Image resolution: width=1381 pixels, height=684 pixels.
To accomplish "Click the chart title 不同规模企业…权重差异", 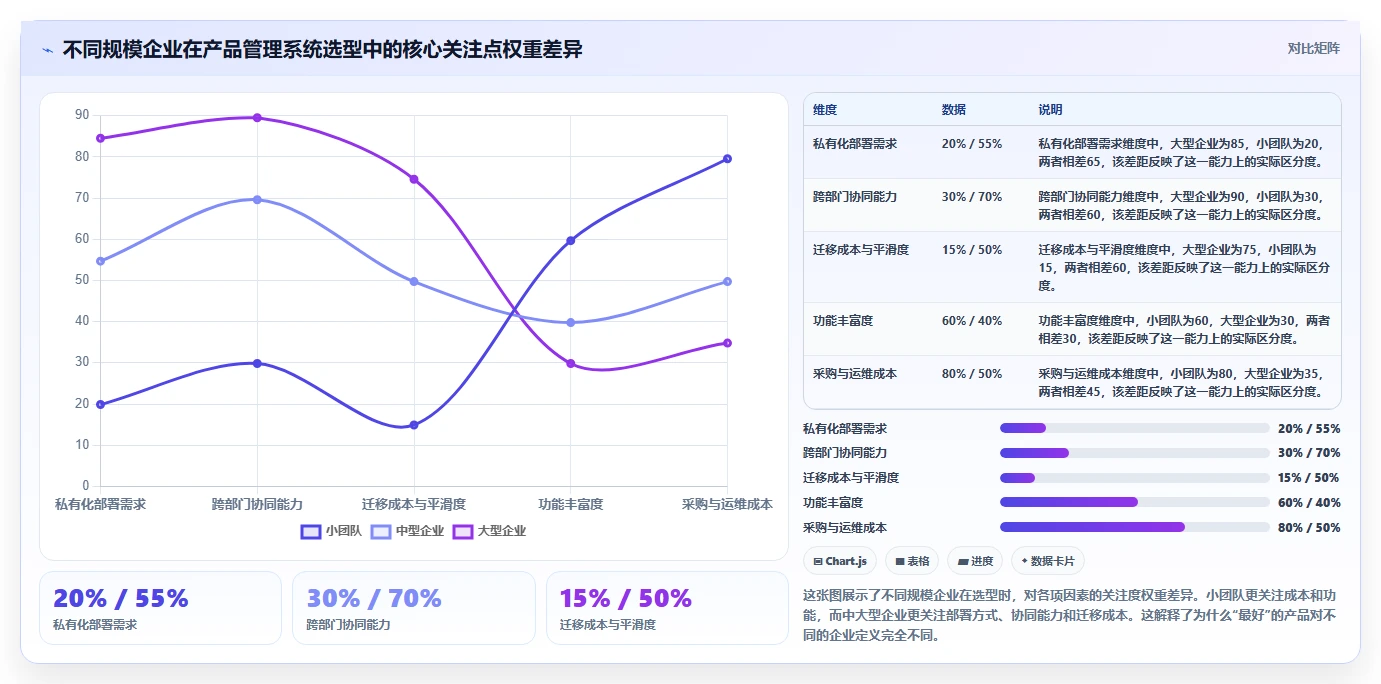I will (x=323, y=49).
